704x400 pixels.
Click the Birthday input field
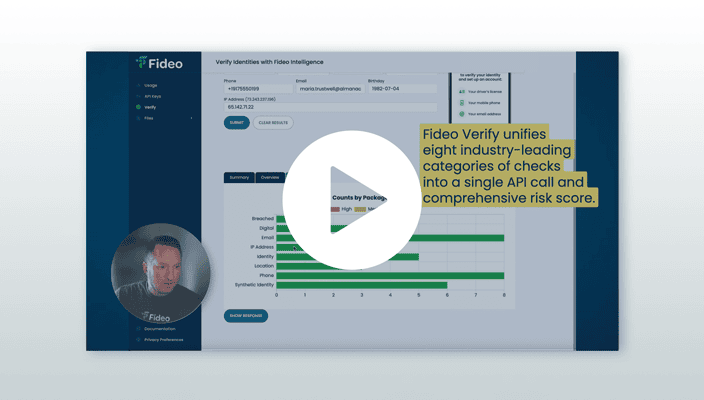(402, 89)
